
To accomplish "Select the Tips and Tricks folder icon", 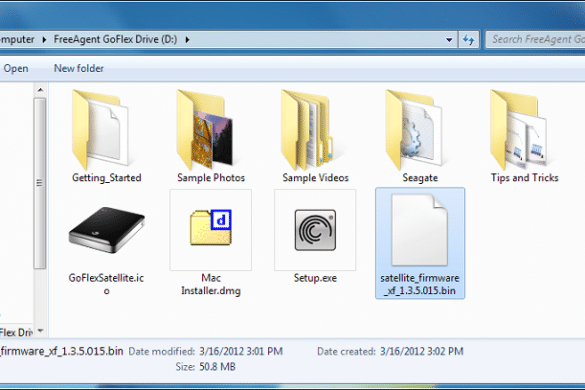I will 519,130.
